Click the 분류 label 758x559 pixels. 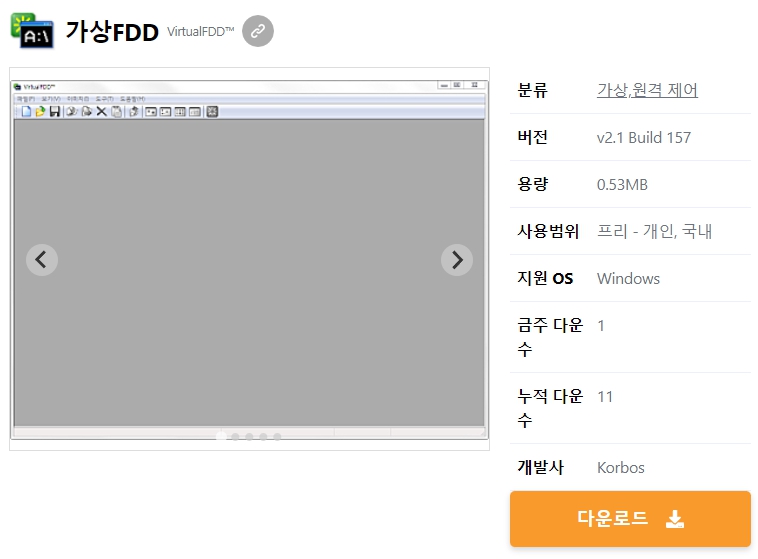coord(532,90)
